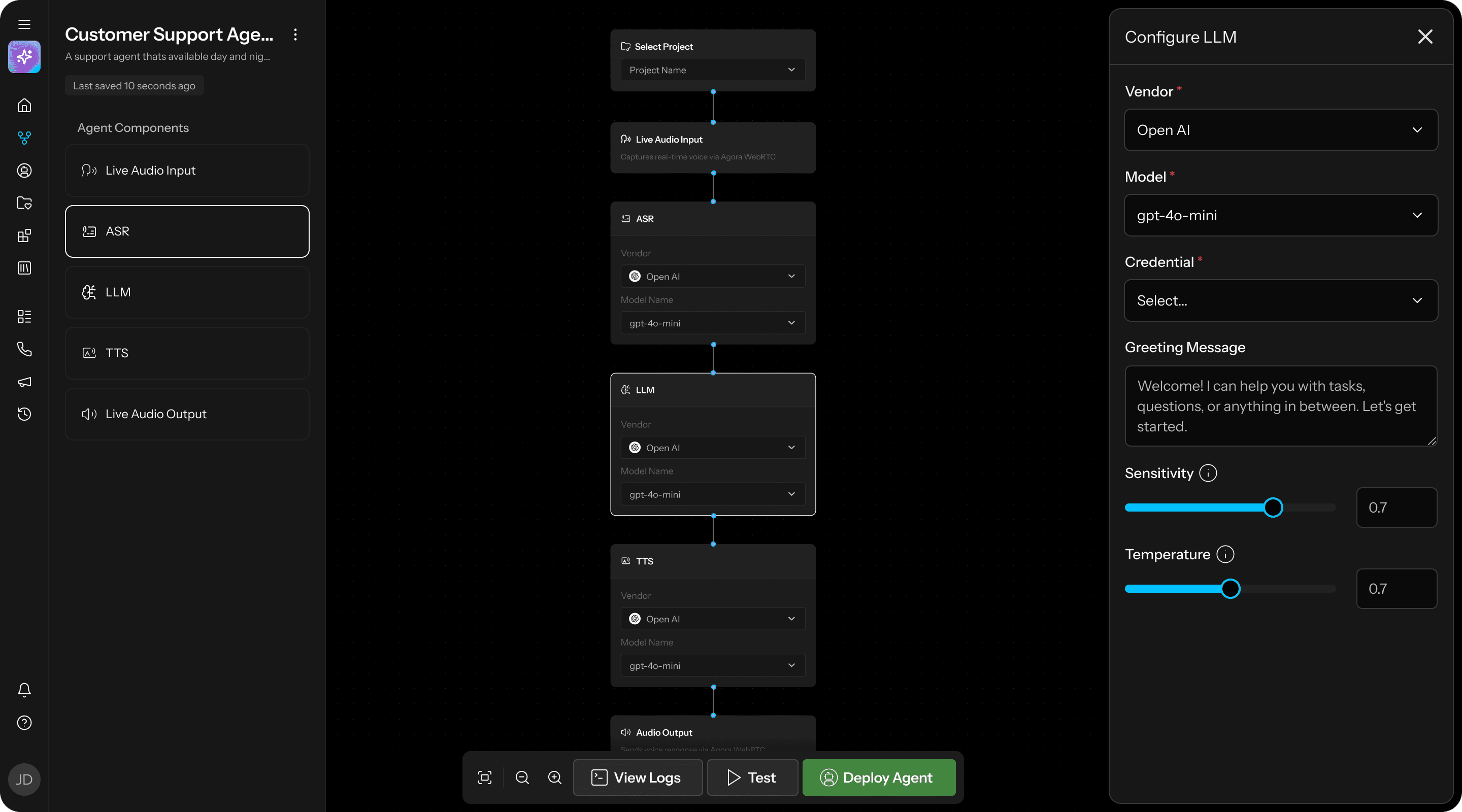The image size is (1462, 812).
Task: Click the Deploy Agent button
Action: click(879, 777)
